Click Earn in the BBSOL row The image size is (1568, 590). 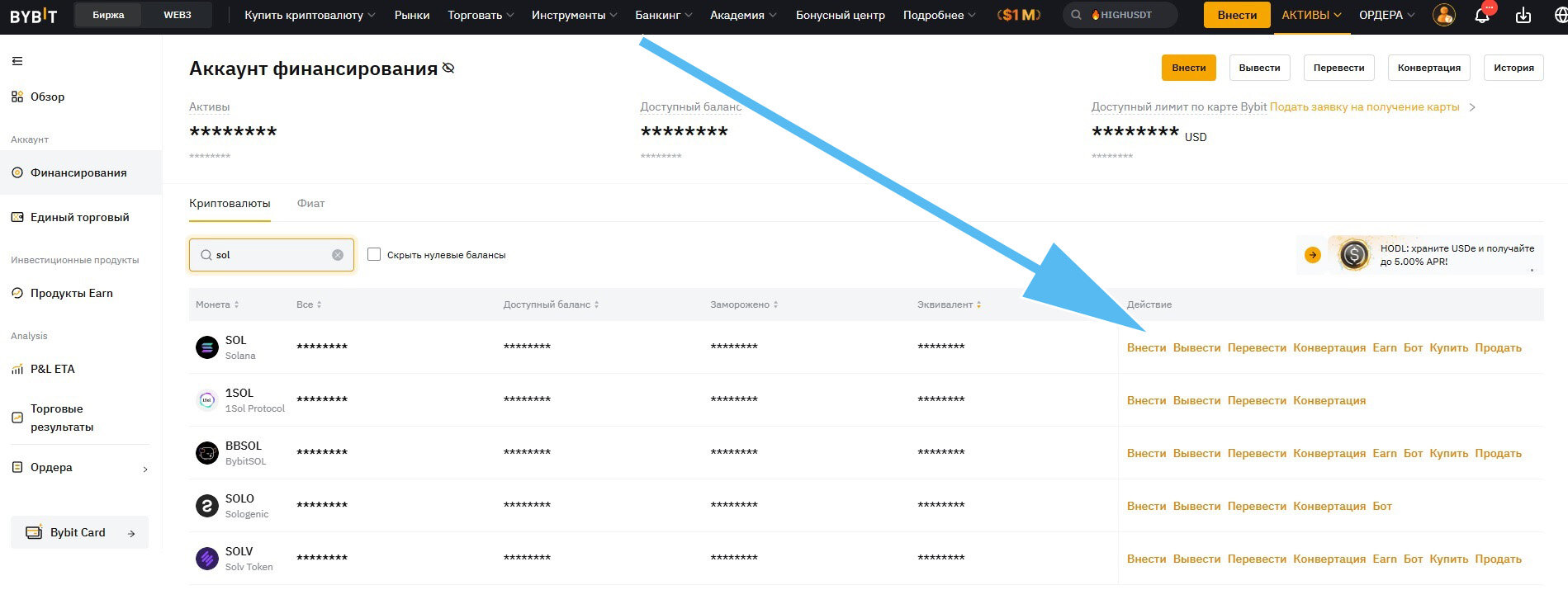click(1385, 453)
